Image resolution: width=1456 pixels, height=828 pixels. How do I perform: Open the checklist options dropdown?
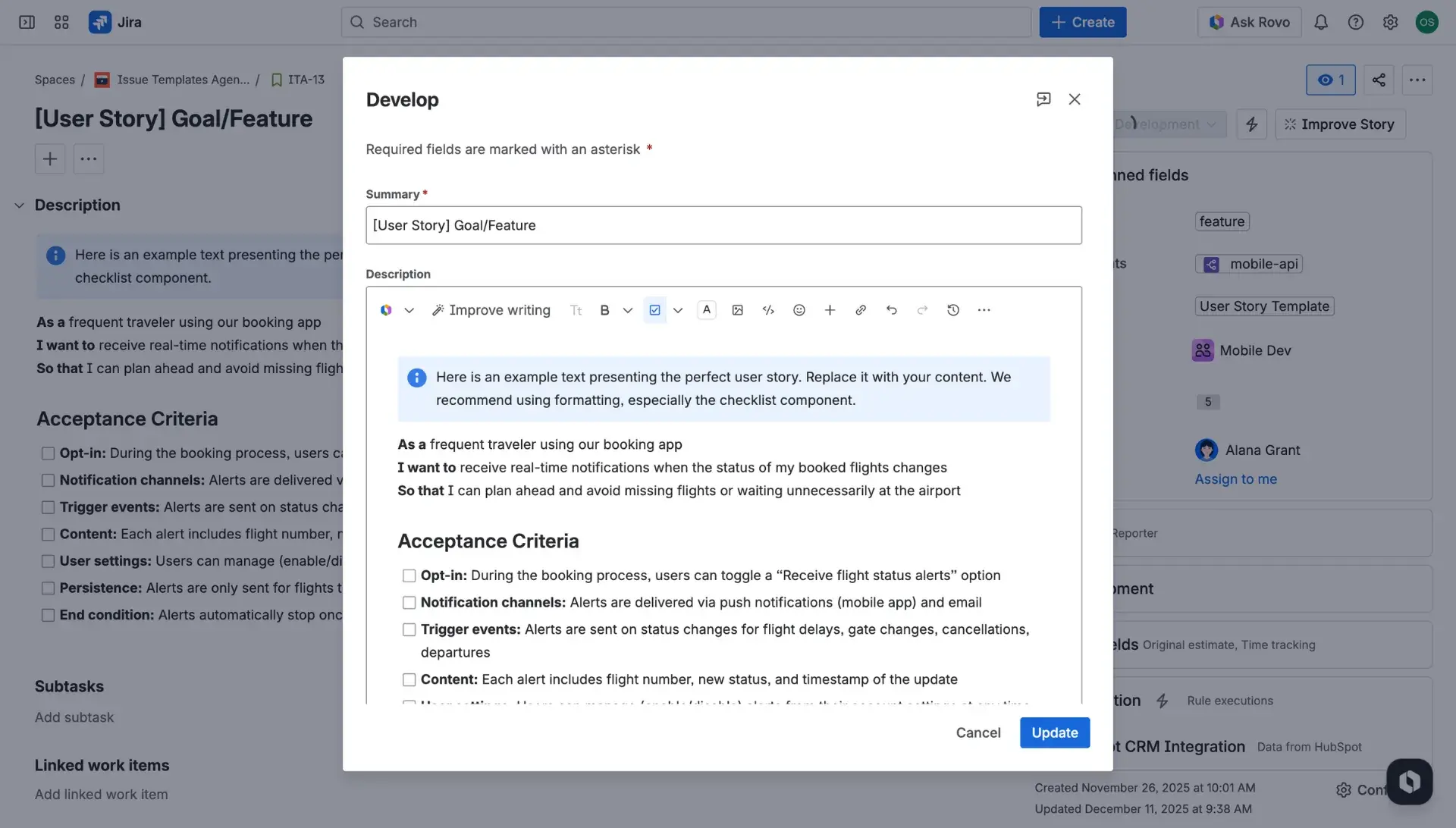pyautogui.click(x=678, y=309)
